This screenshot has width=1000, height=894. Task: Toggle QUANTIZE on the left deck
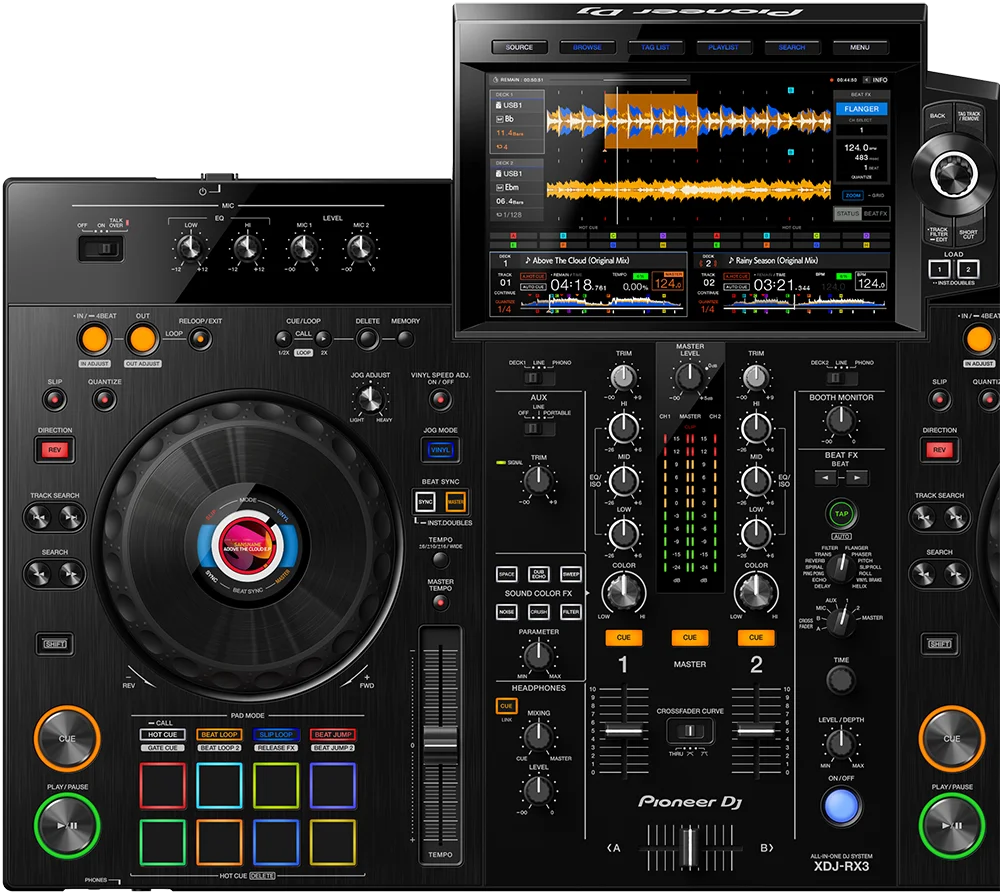pyautogui.click(x=105, y=400)
